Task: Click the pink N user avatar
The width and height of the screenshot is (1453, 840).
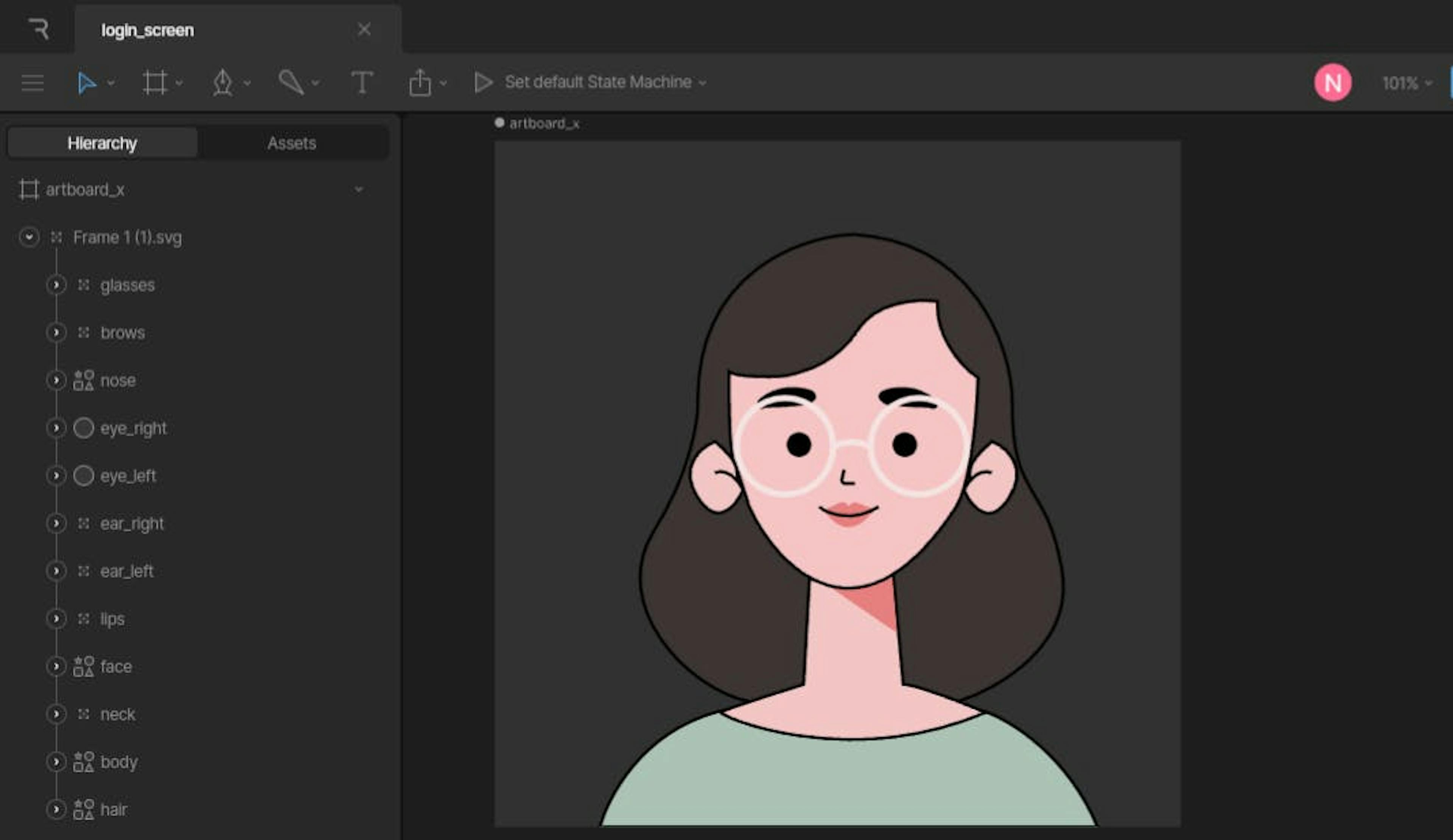Action: point(1332,83)
